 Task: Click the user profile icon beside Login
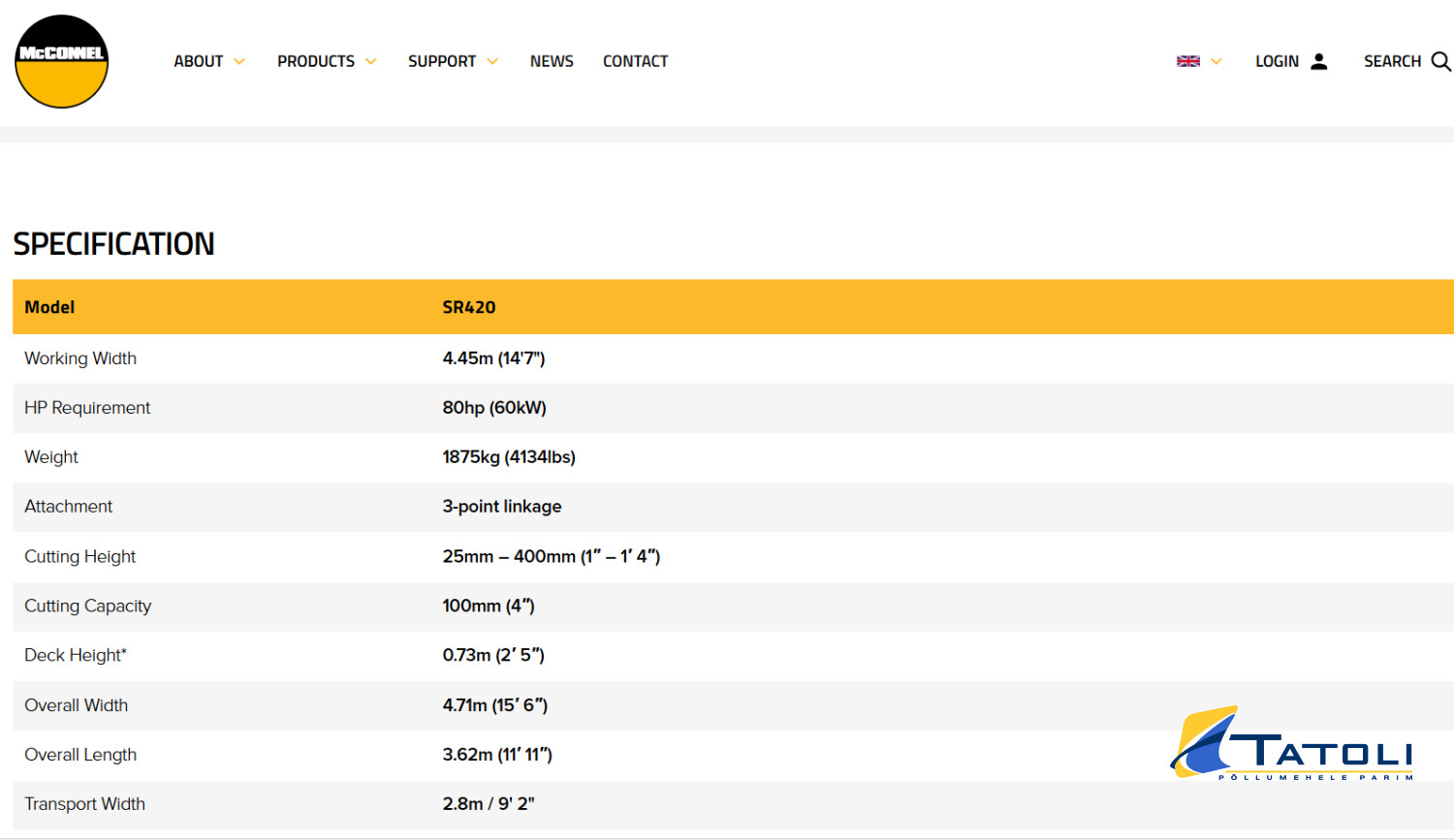pos(1318,61)
